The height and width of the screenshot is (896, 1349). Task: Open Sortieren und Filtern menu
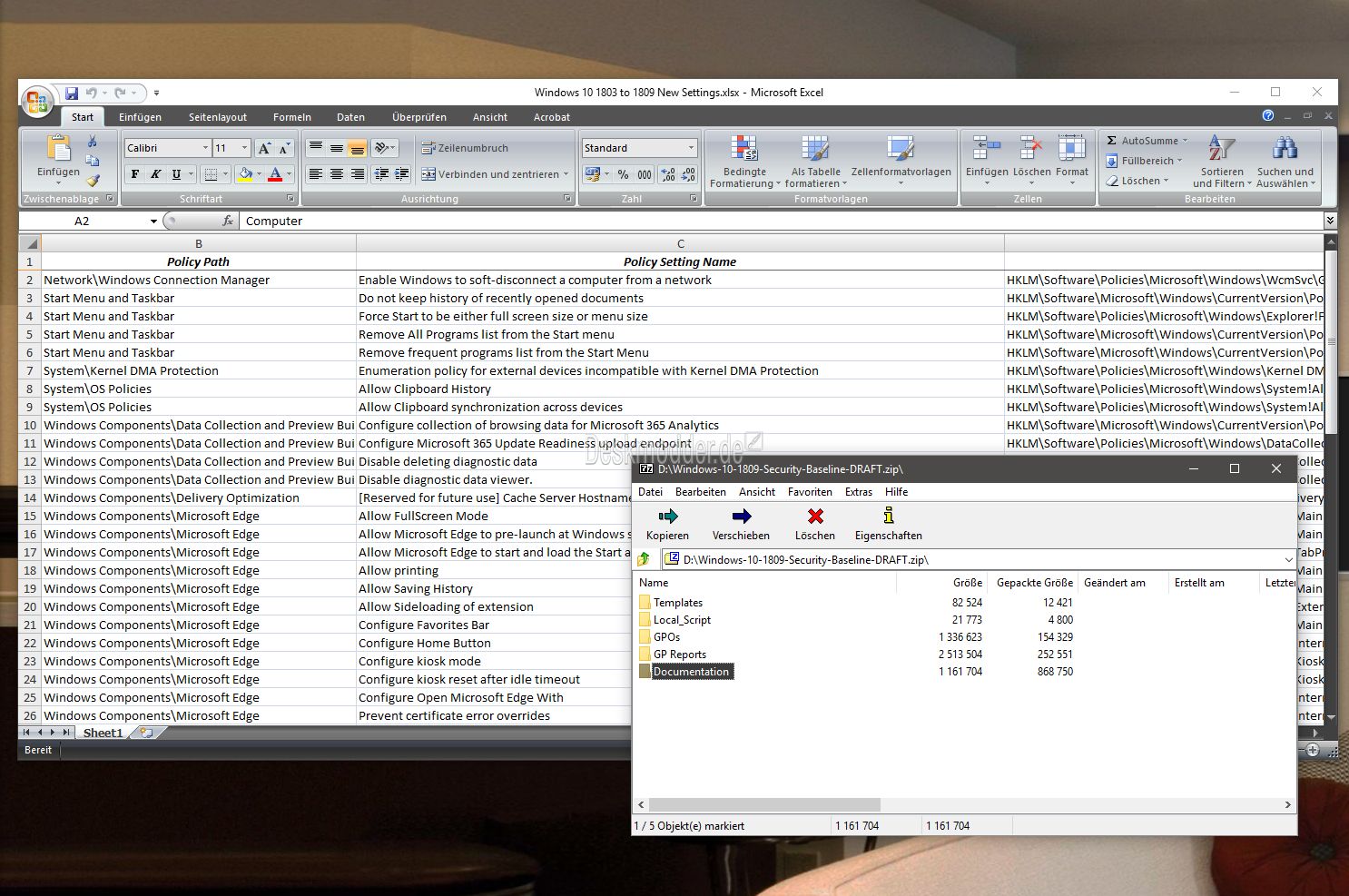pos(1222,162)
